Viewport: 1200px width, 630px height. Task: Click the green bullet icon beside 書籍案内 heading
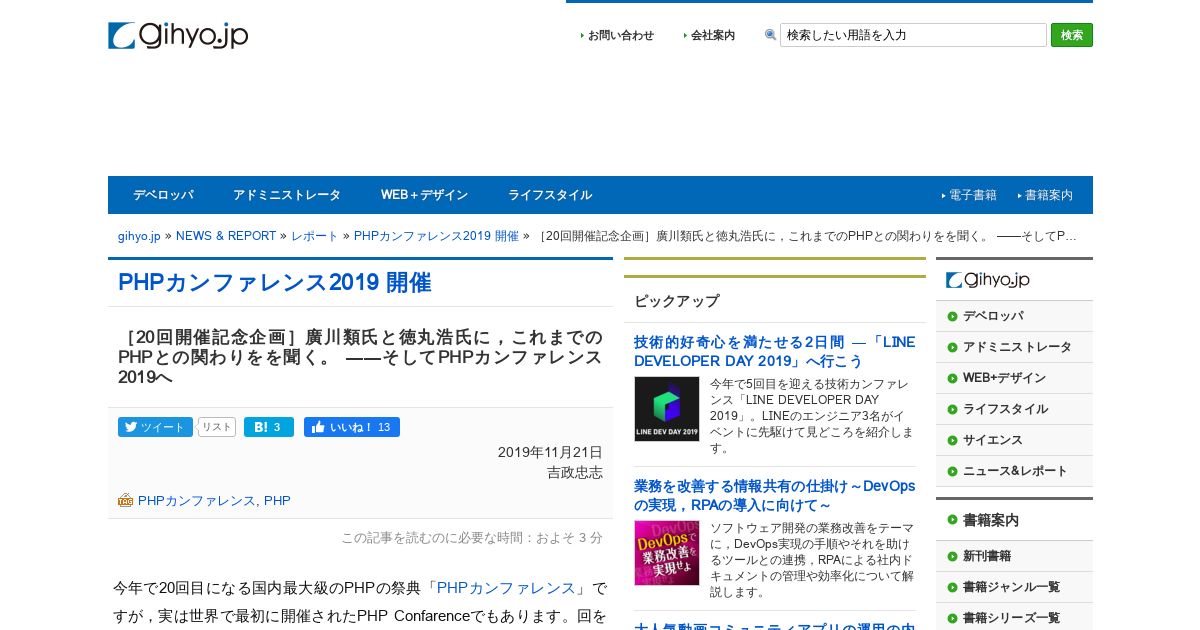point(952,520)
